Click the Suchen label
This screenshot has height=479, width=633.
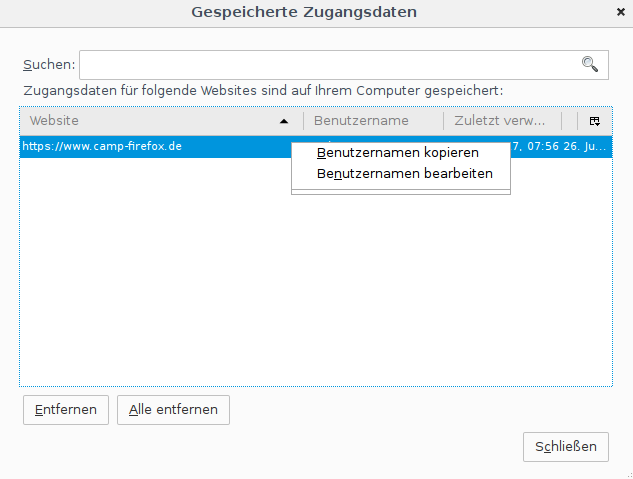[49, 65]
